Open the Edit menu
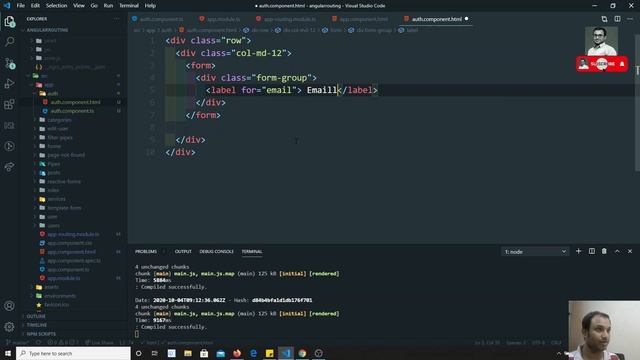The width and height of the screenshot is (640, 360). click(x=35, y=6)
